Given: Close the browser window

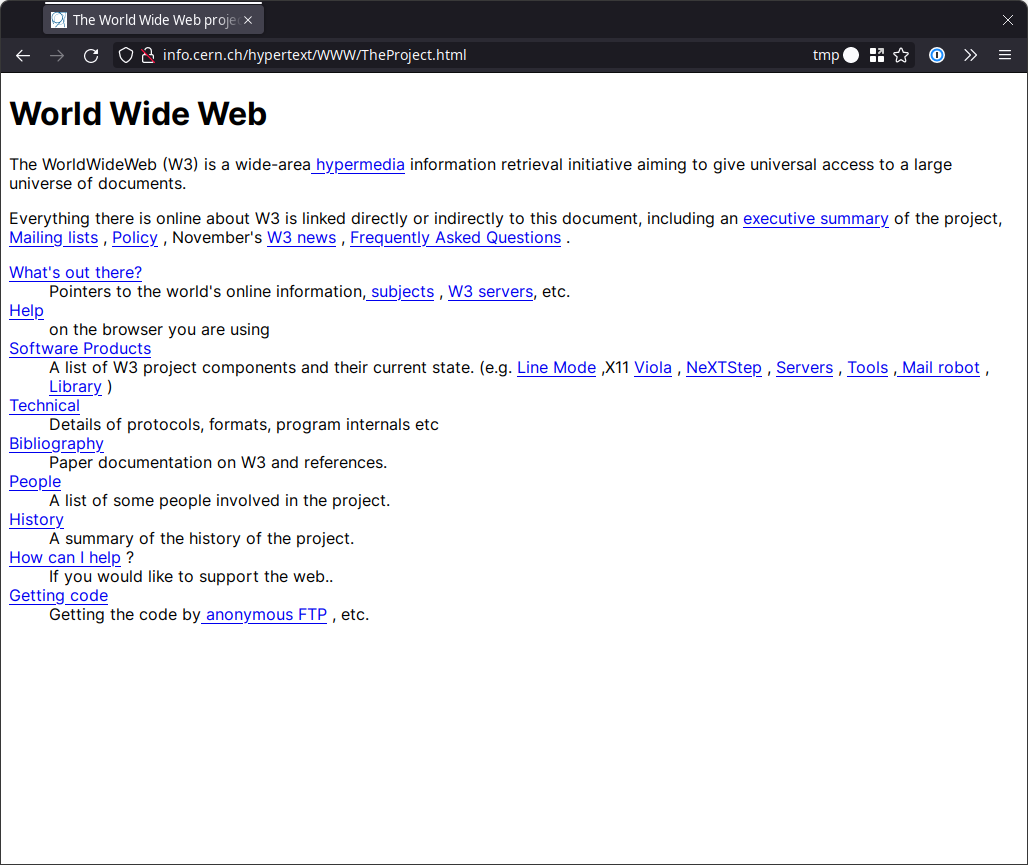Looking at the screenshot, I should [x=1008, y=20].
